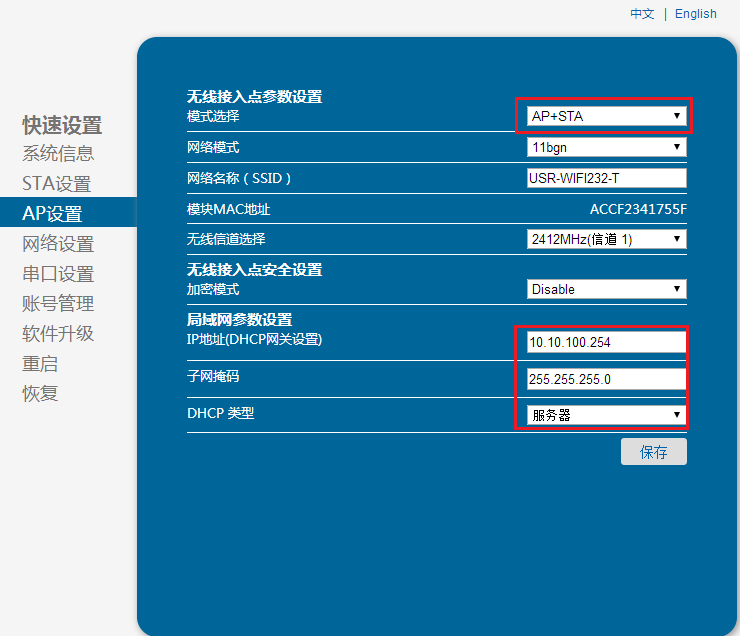The image size is (740, 636).
Task: Open the 软件升级 page
Action: 58,334
